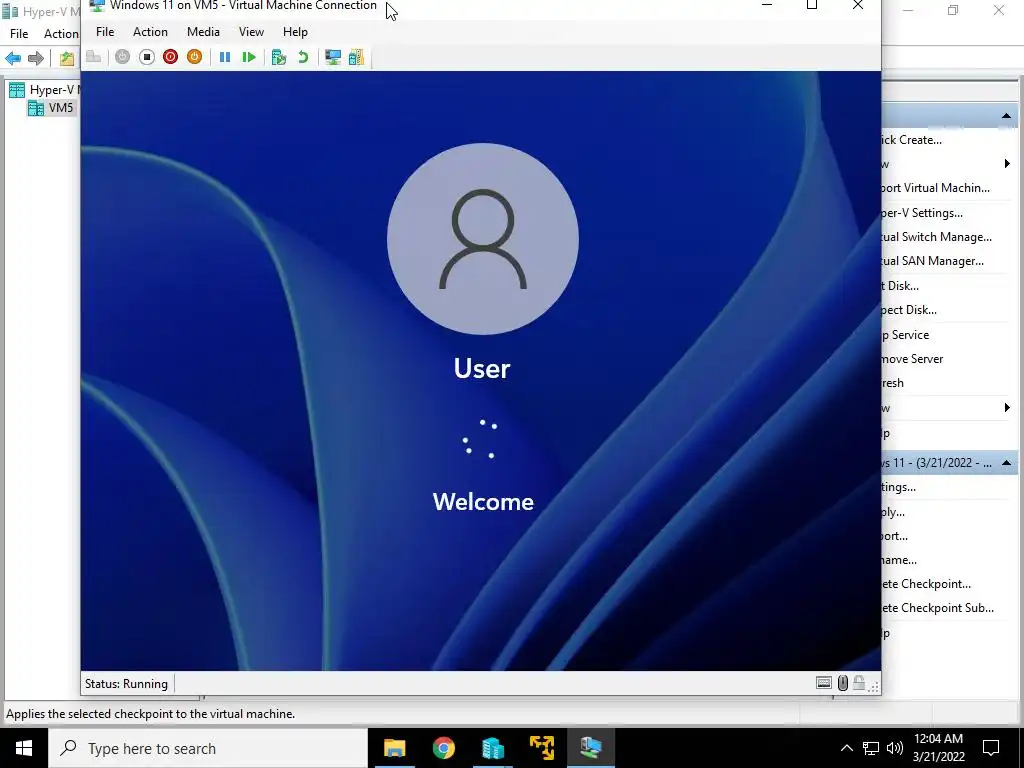Viewport: 1024px width, 768px height.
Task: Expand the New submenu arrow
Action: pos(1006,163)
